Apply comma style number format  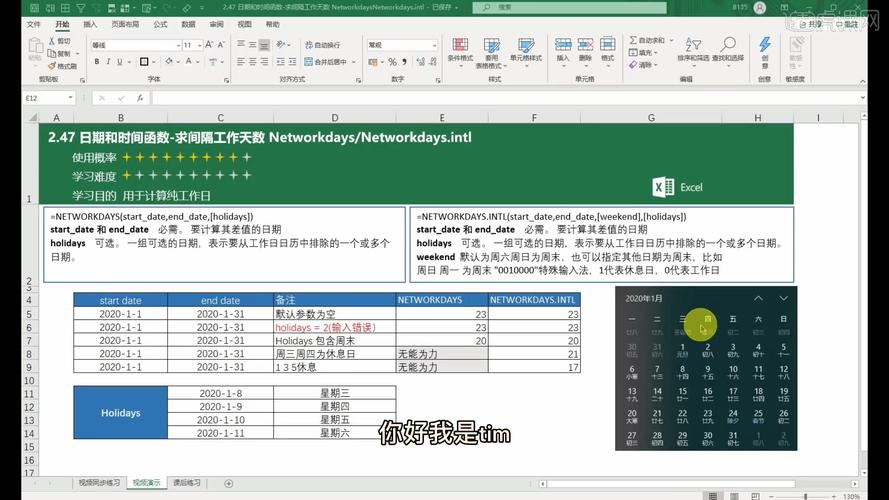coord(404,62)
